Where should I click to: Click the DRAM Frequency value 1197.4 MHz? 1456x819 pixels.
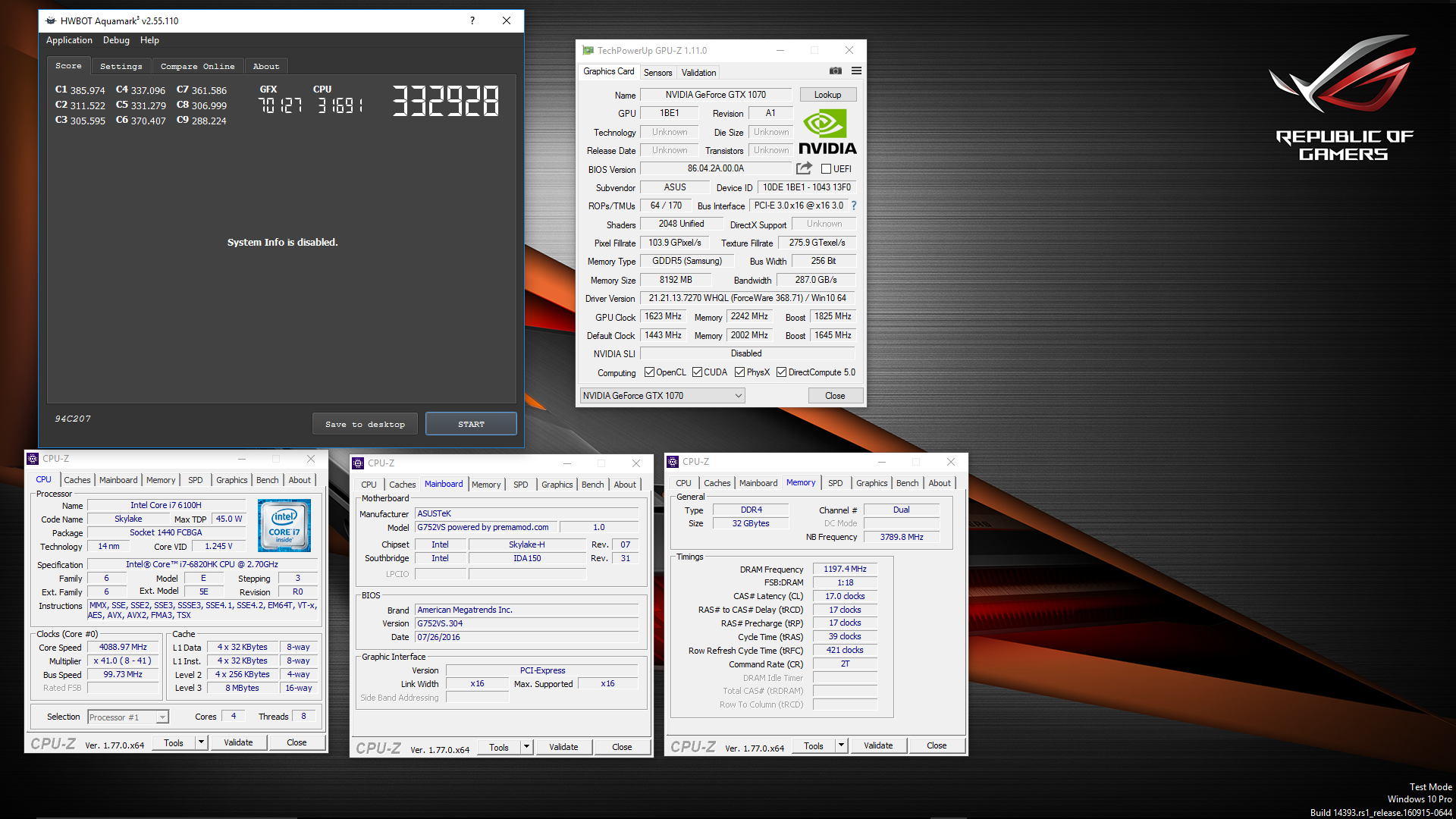[x=845, y=570]
